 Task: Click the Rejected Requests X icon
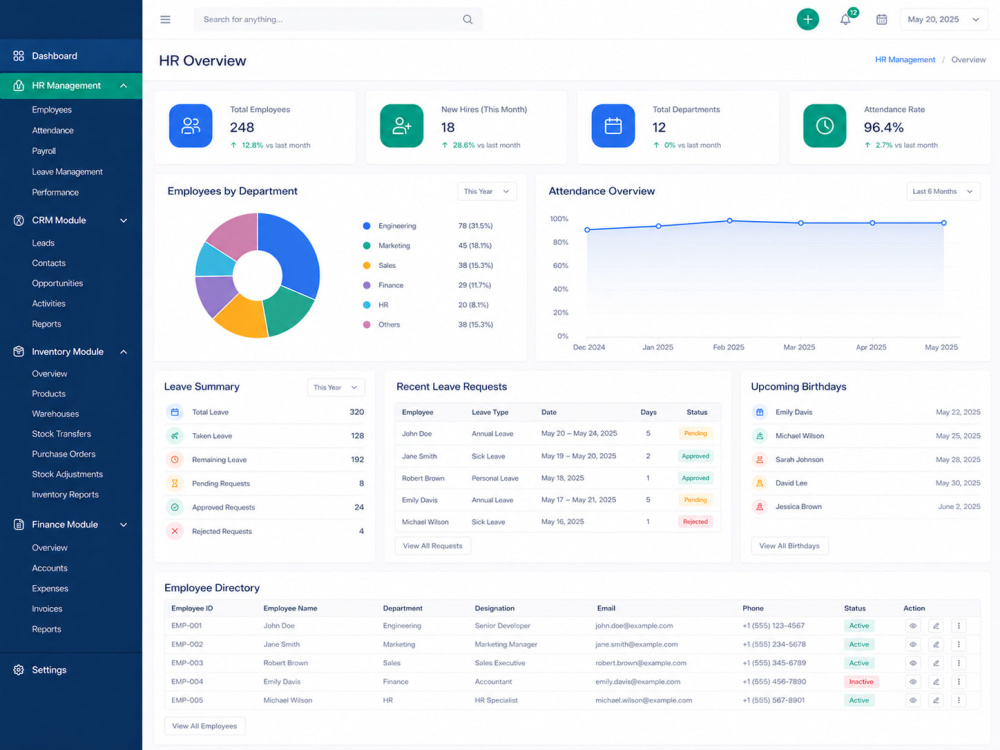click(x=175, y=531)
